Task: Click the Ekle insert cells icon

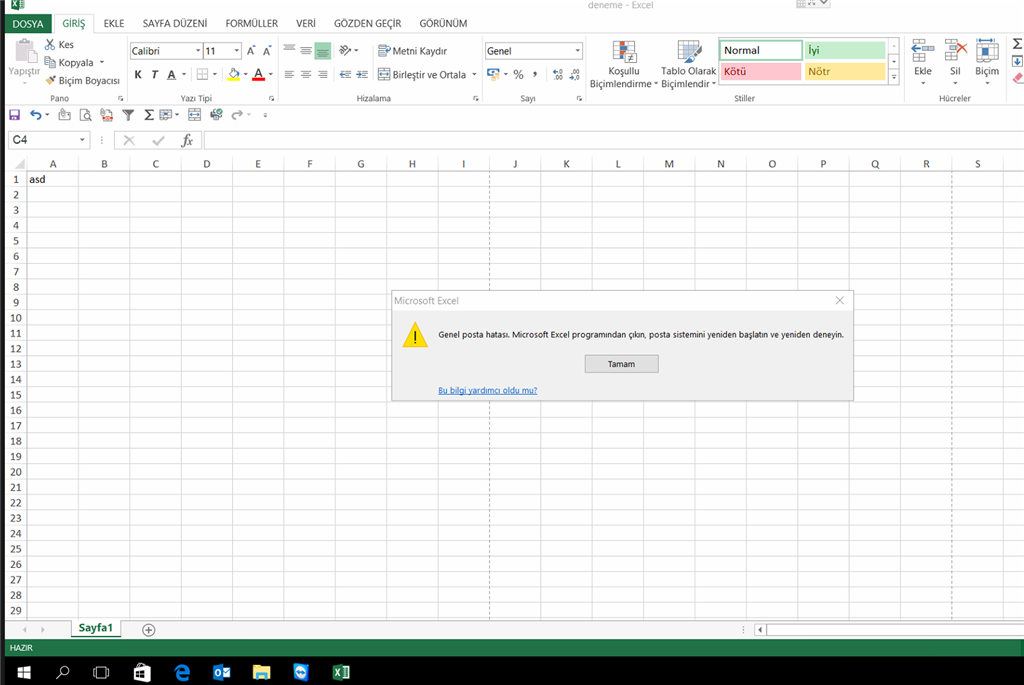Action: pos(923,51)
